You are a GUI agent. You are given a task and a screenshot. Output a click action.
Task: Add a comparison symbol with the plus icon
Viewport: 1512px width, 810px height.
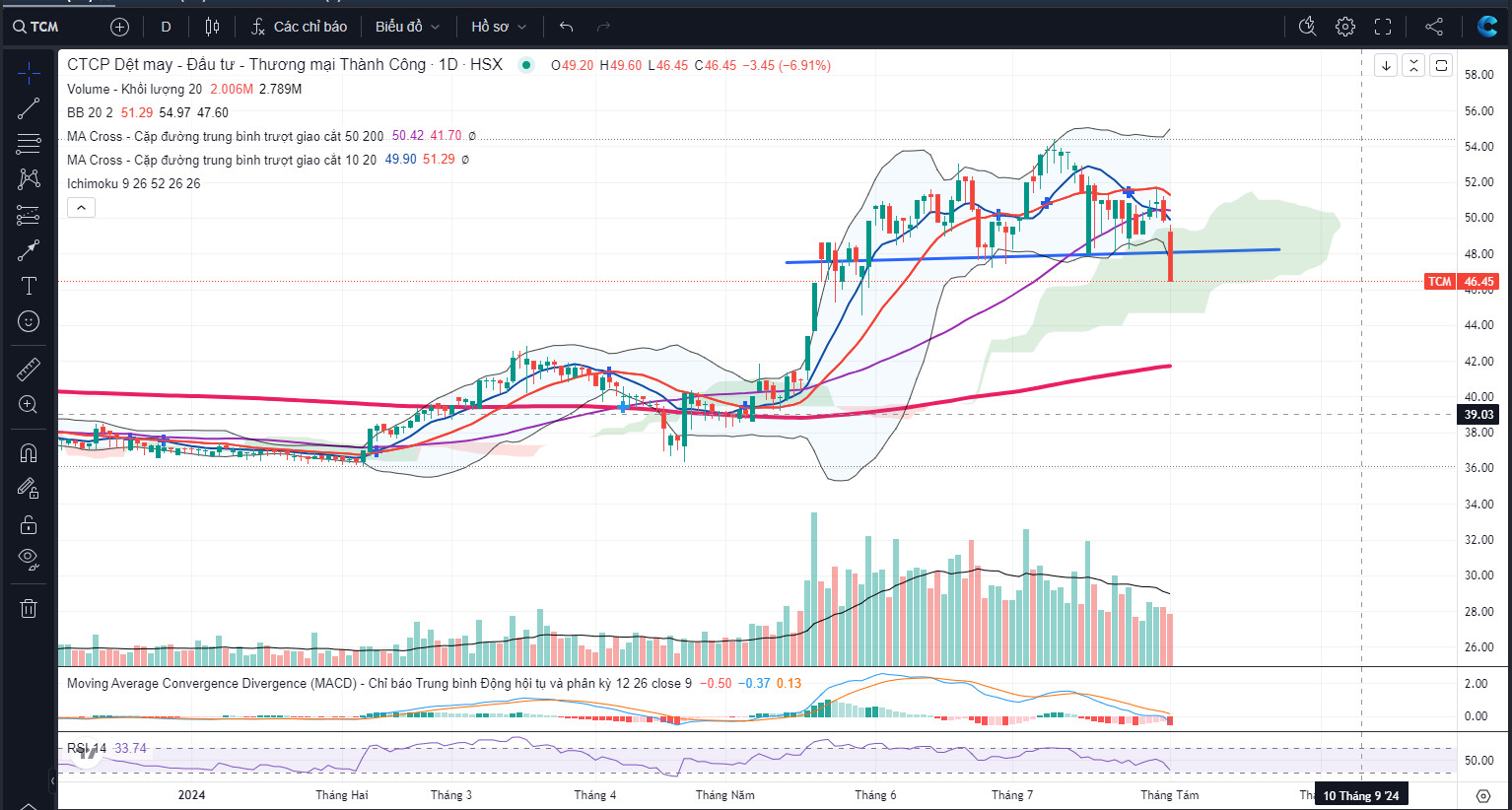coord(119,27)
